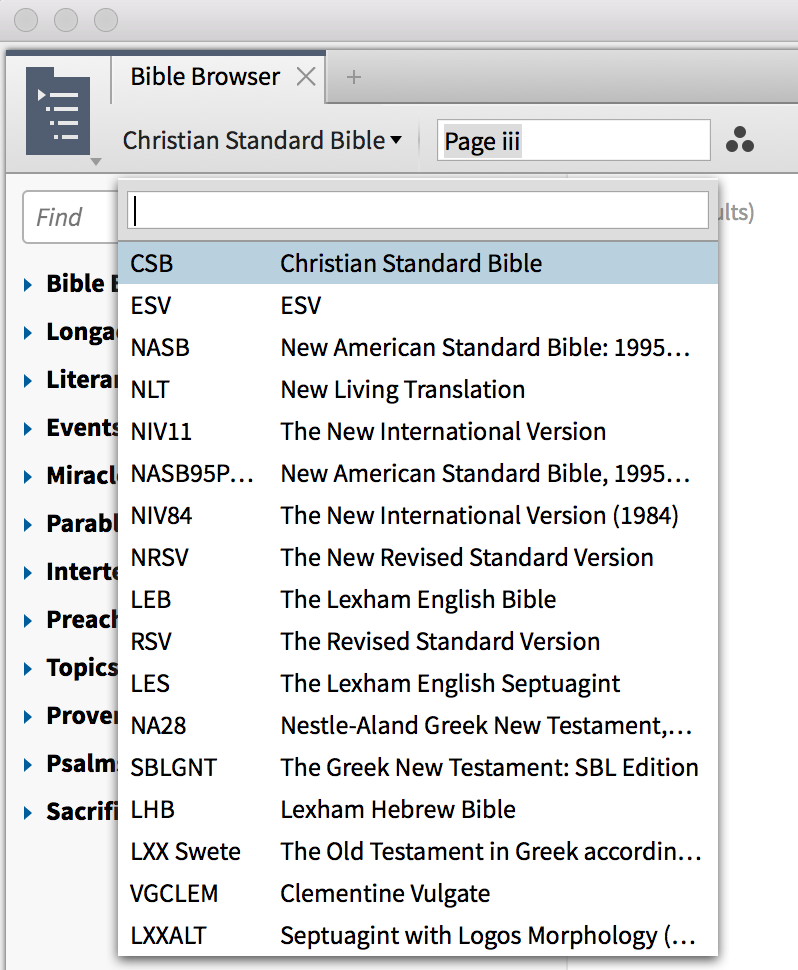Open the Christian Standard Bible dropdown
Screen dimensions: 798x970
click(262, 140)
